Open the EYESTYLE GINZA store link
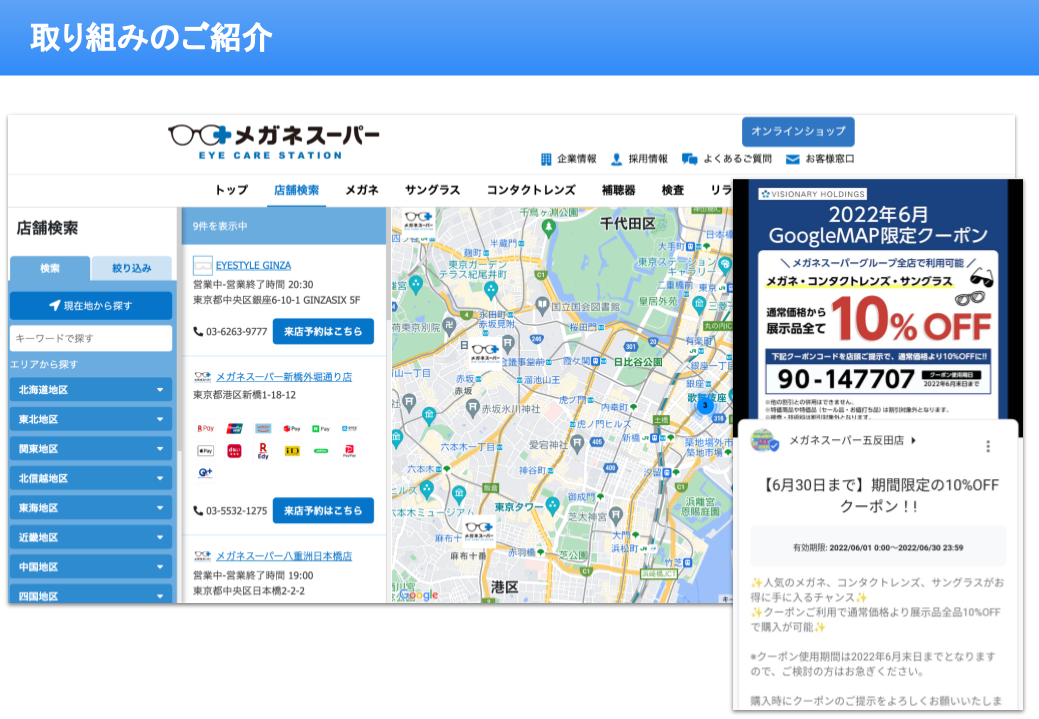 [253, 265]
